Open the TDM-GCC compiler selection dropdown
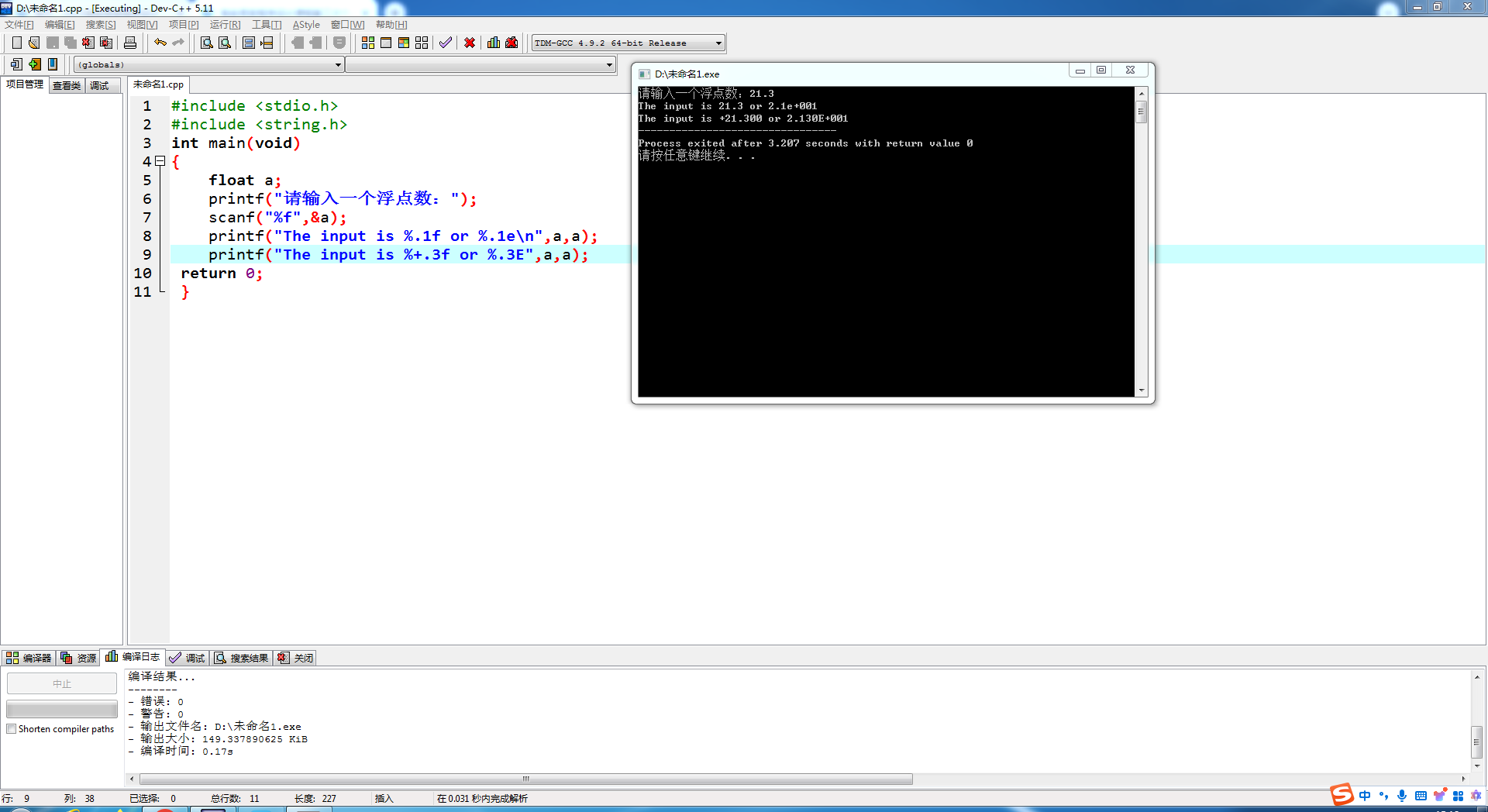 coord(718,43)
